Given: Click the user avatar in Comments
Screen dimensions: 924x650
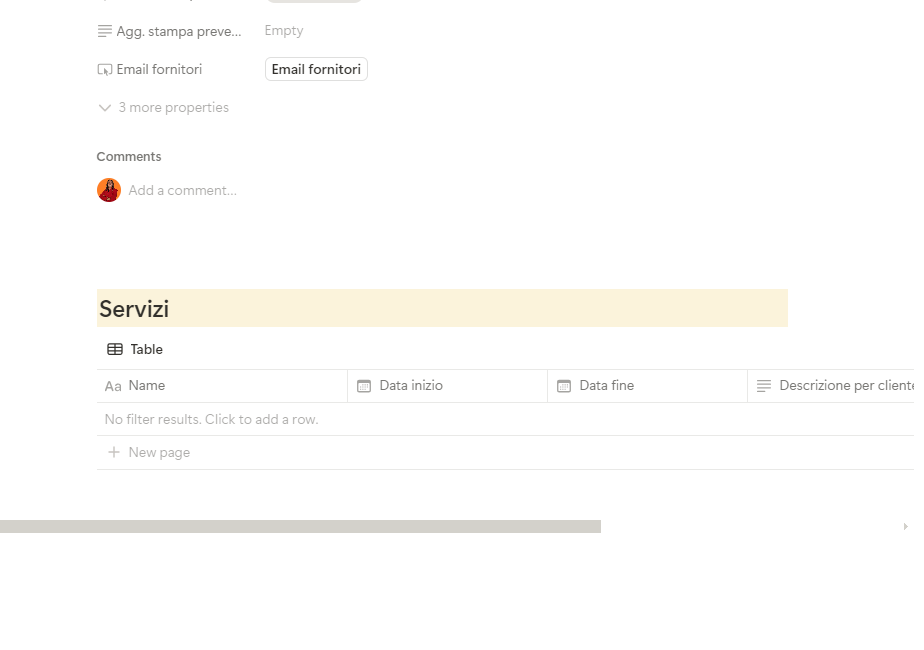Looking at the screenshot, I should [109, 190].
